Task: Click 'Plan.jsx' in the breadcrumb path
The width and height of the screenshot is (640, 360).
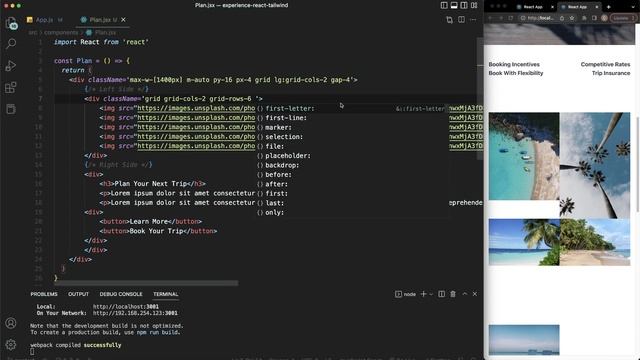Action: [x=105, y=32]
